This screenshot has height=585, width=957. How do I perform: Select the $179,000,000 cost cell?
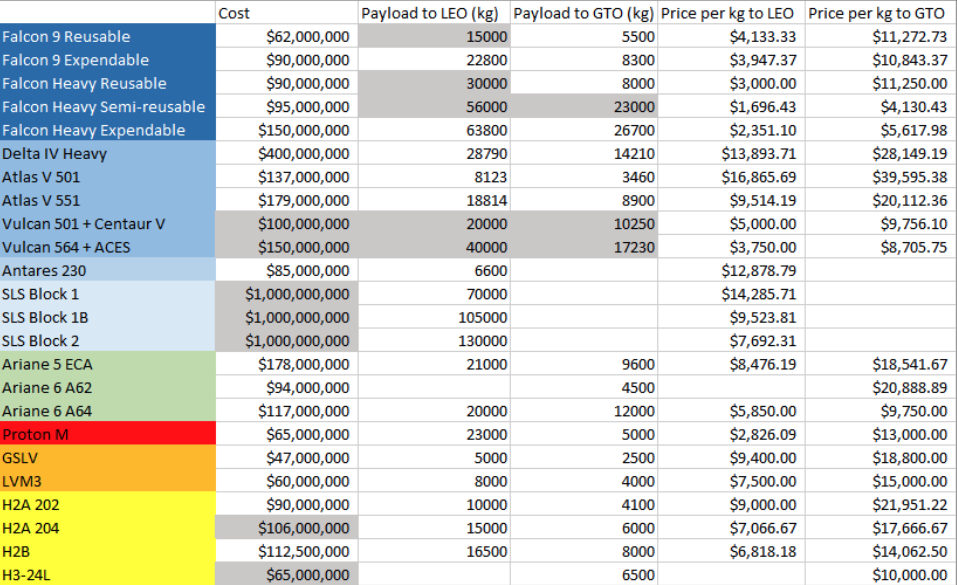click(287, 200)
